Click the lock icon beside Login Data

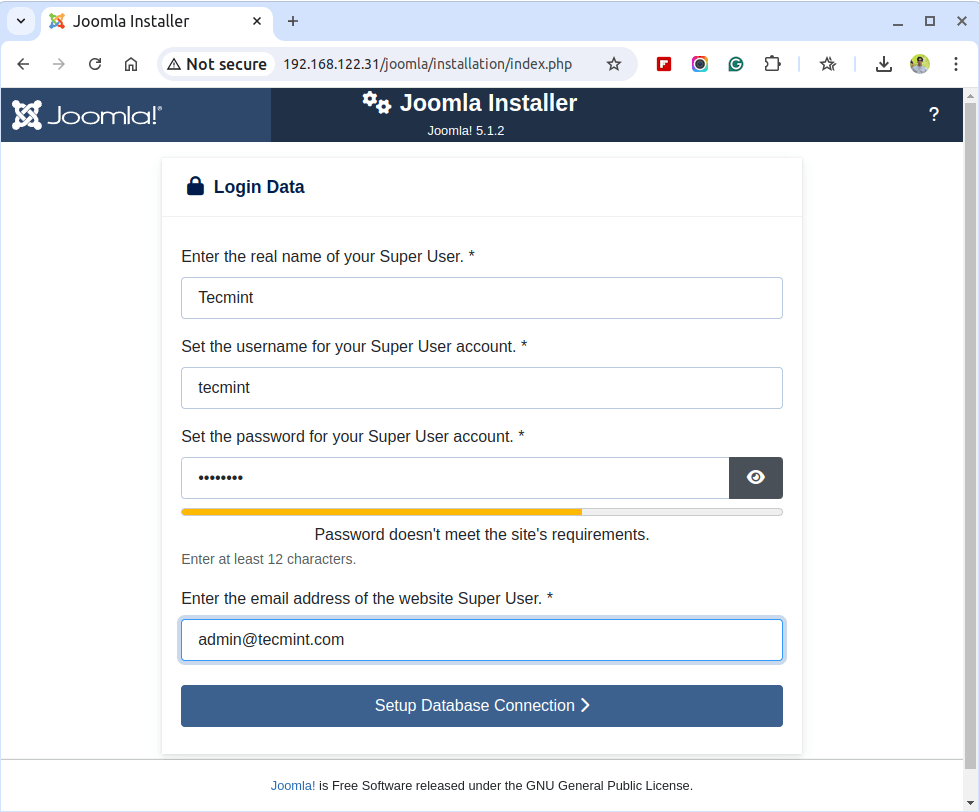pos(195,186)
